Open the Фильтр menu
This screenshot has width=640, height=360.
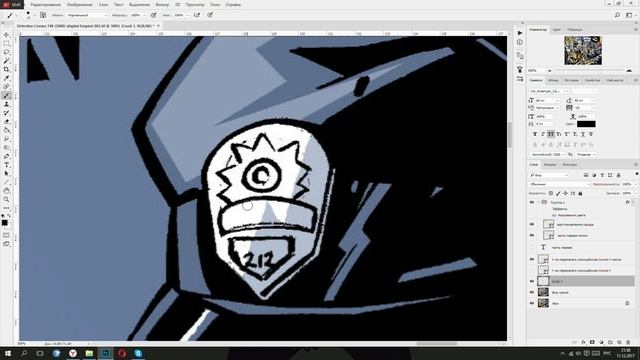point(162,4)
